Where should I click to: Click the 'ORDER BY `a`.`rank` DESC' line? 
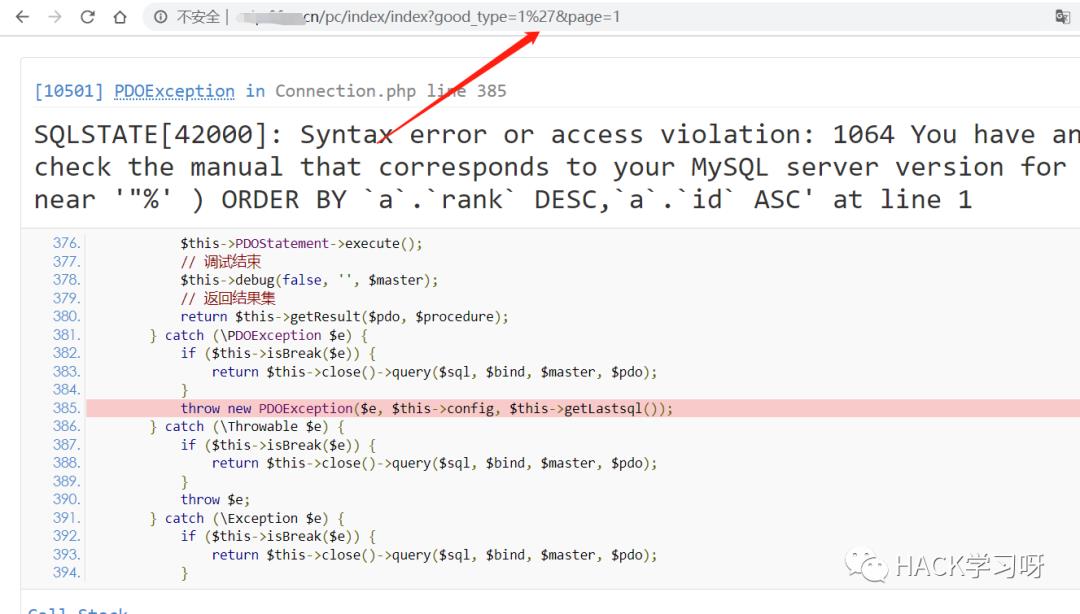[x=503, y=200]
